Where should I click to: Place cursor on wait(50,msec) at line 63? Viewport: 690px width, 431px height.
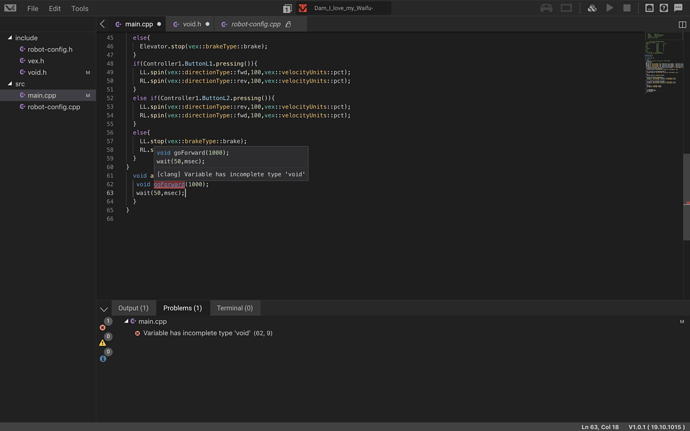tap(160, 193)
